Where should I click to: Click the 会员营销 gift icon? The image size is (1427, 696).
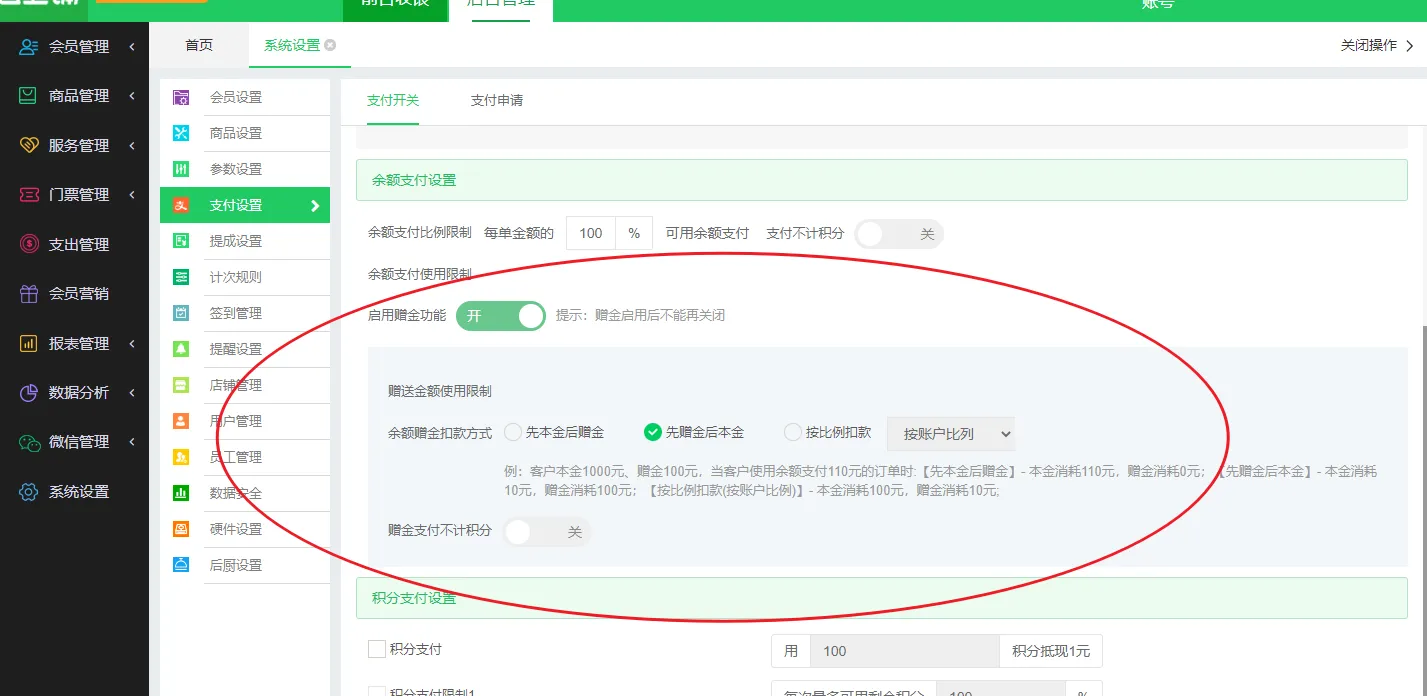point(29,294)
